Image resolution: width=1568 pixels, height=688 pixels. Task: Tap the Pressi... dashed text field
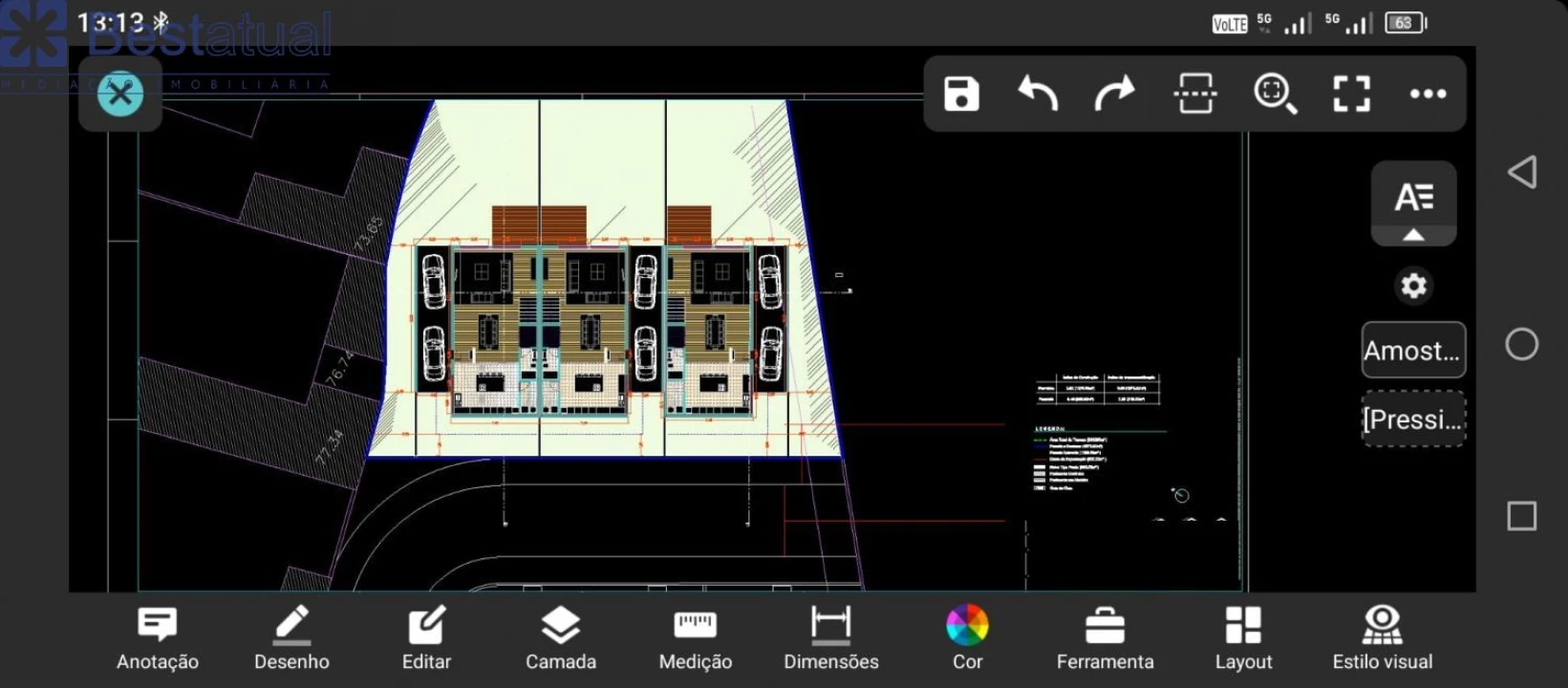1413,419
